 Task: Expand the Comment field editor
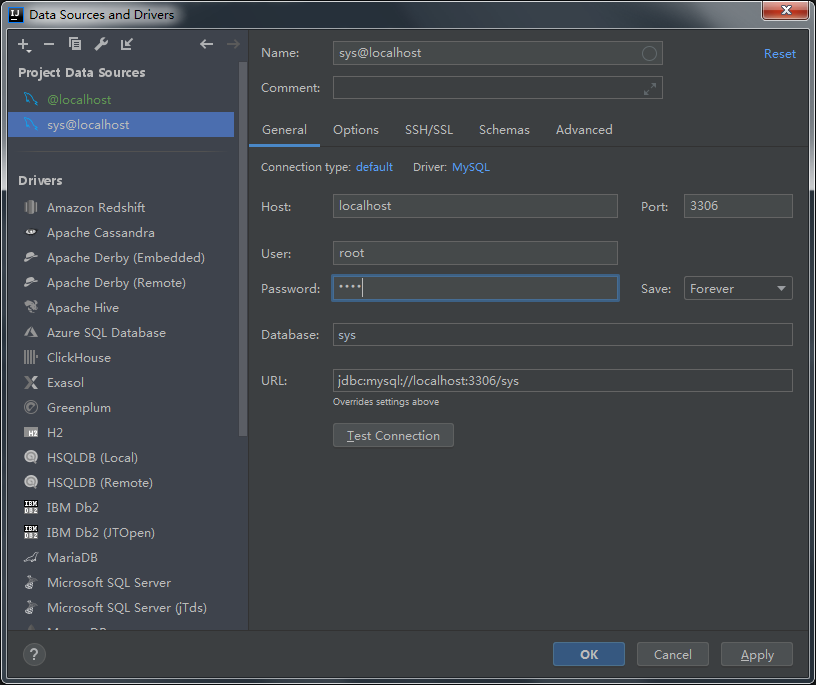click(649, 89)
